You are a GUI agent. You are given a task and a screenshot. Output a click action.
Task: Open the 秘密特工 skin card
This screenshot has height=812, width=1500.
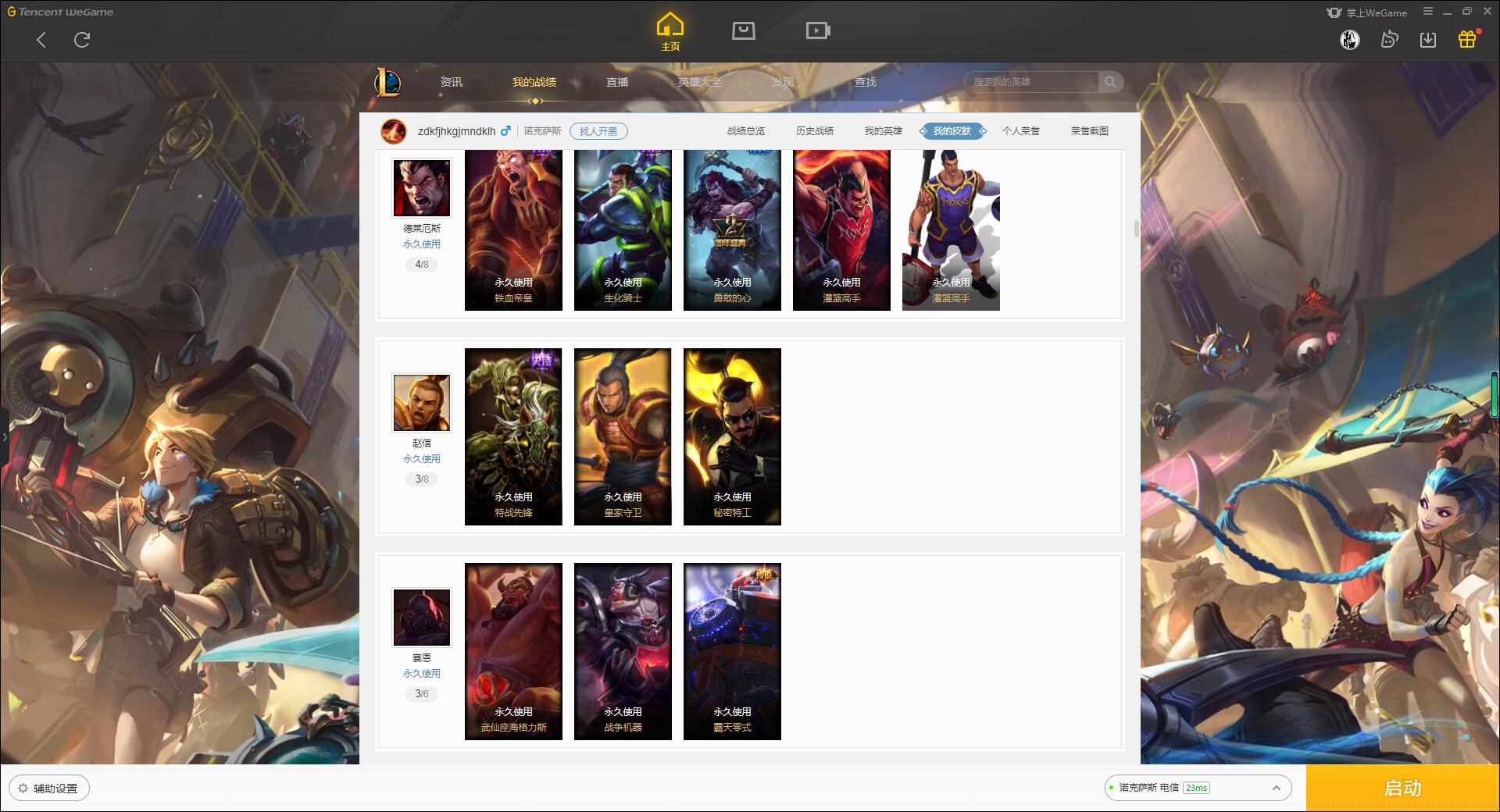tap(732, 436)
